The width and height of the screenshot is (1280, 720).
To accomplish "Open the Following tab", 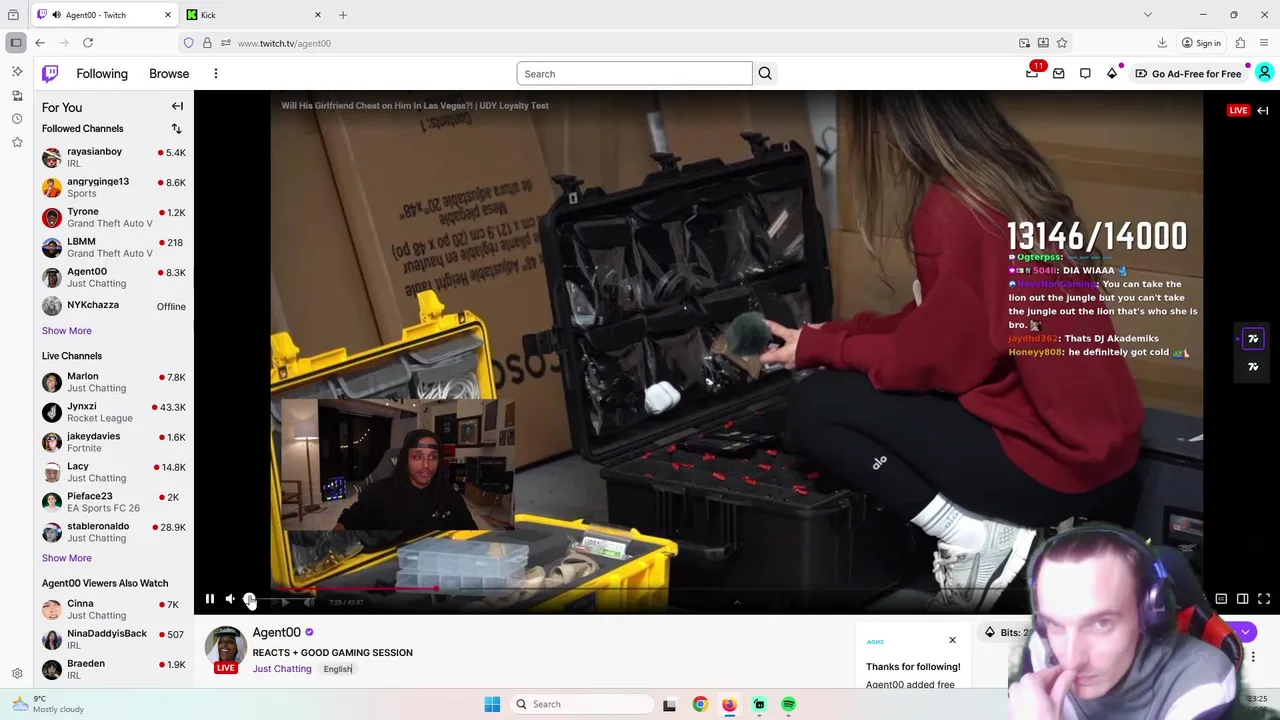I will point(102,73).
